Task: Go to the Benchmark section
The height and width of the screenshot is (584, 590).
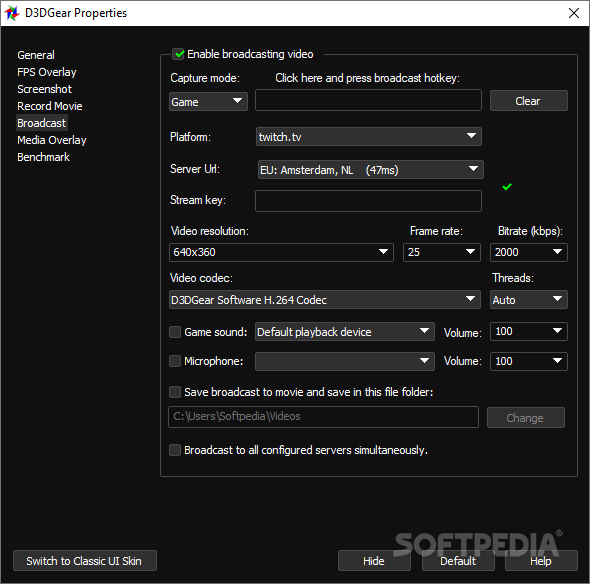Action: [x=43, y=157]
